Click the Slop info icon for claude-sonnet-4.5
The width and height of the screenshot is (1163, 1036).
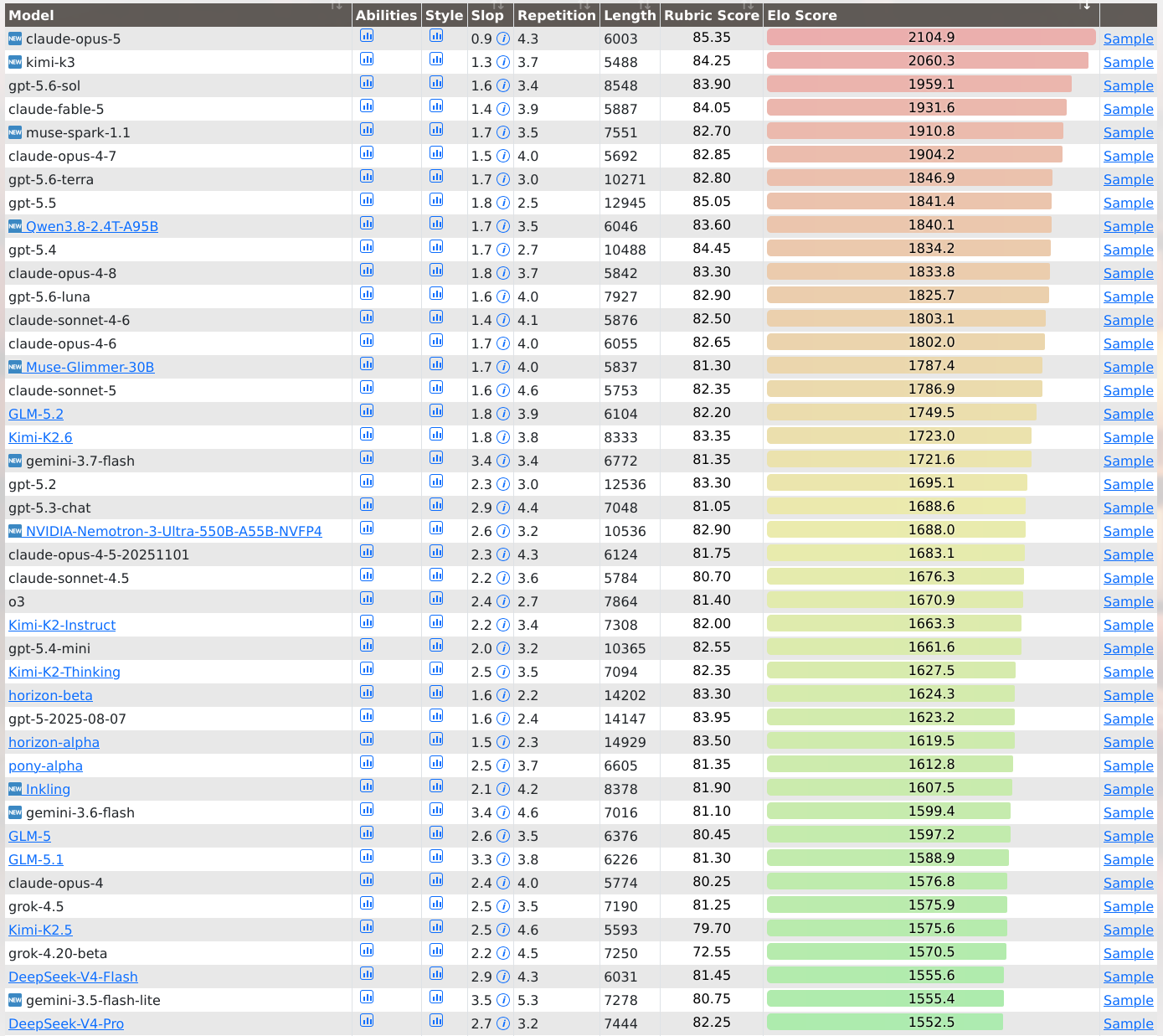pos(503,578)
